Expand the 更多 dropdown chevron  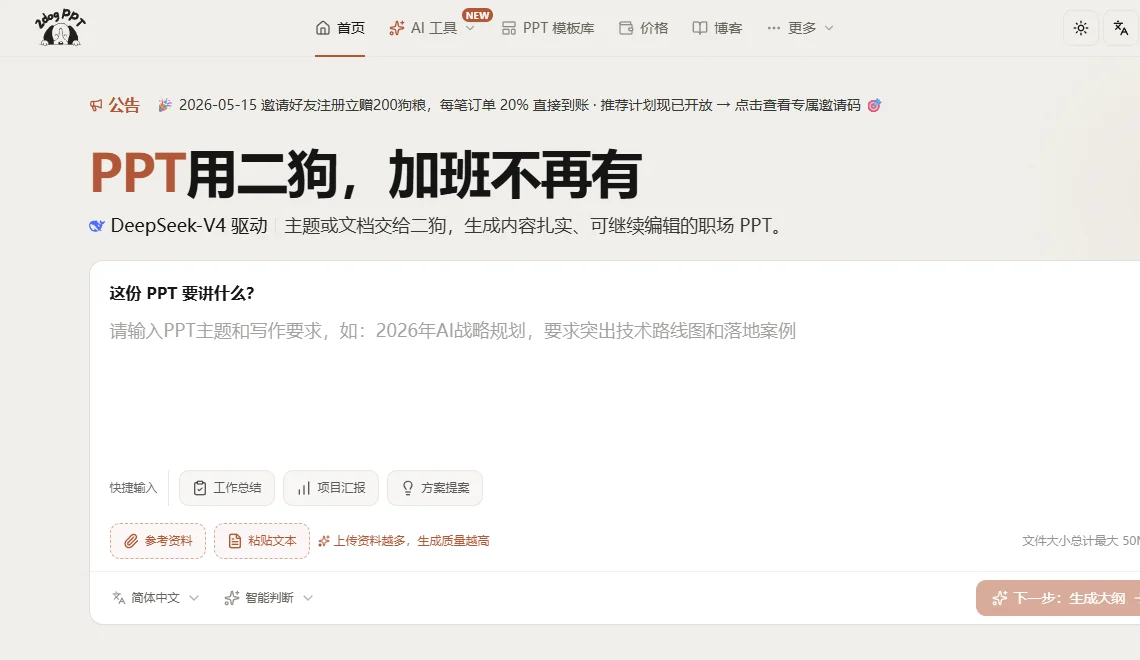click(x=829, y=28)
